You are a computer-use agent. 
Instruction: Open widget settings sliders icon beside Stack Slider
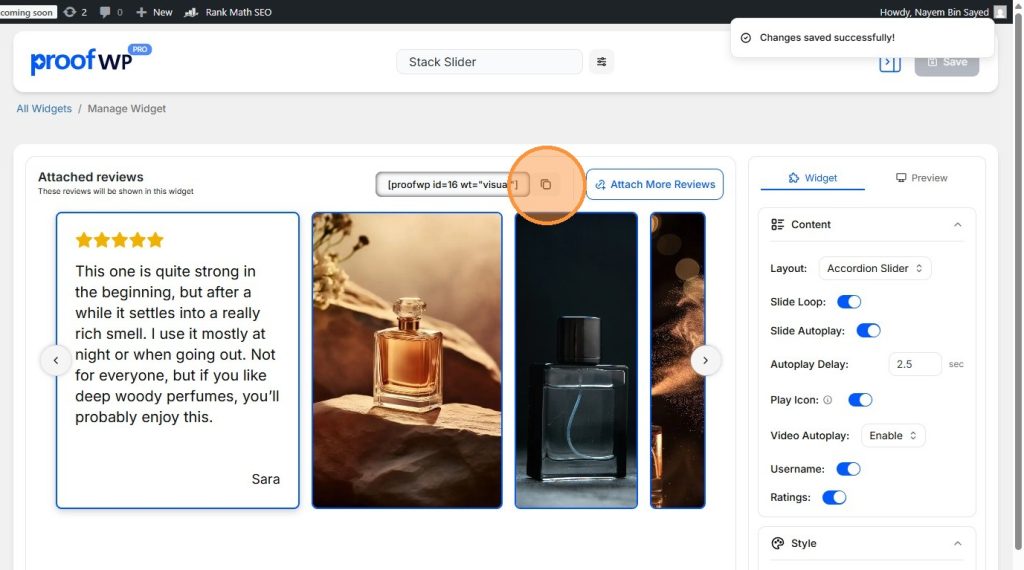coord(601,62)
